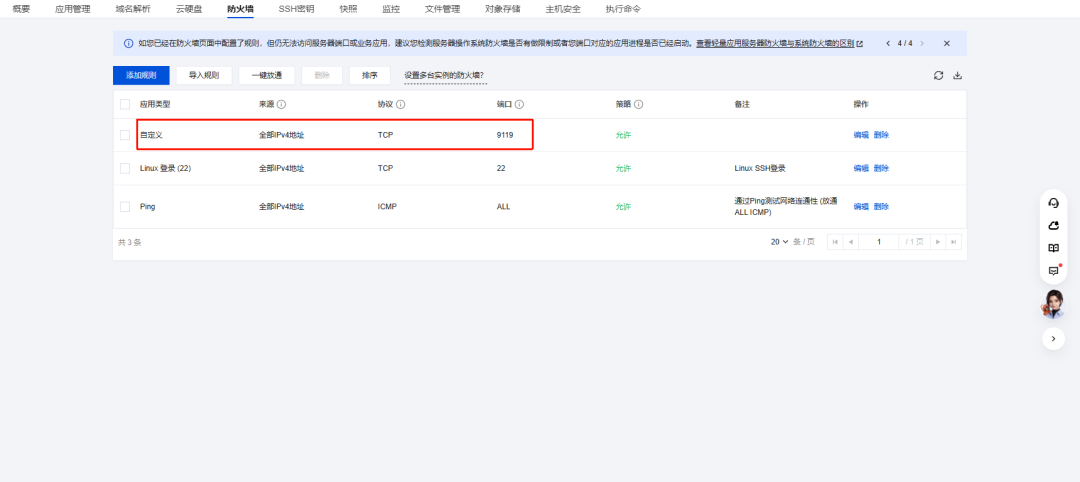Click the ICMP protocol cell

click(x=387, y=207)
